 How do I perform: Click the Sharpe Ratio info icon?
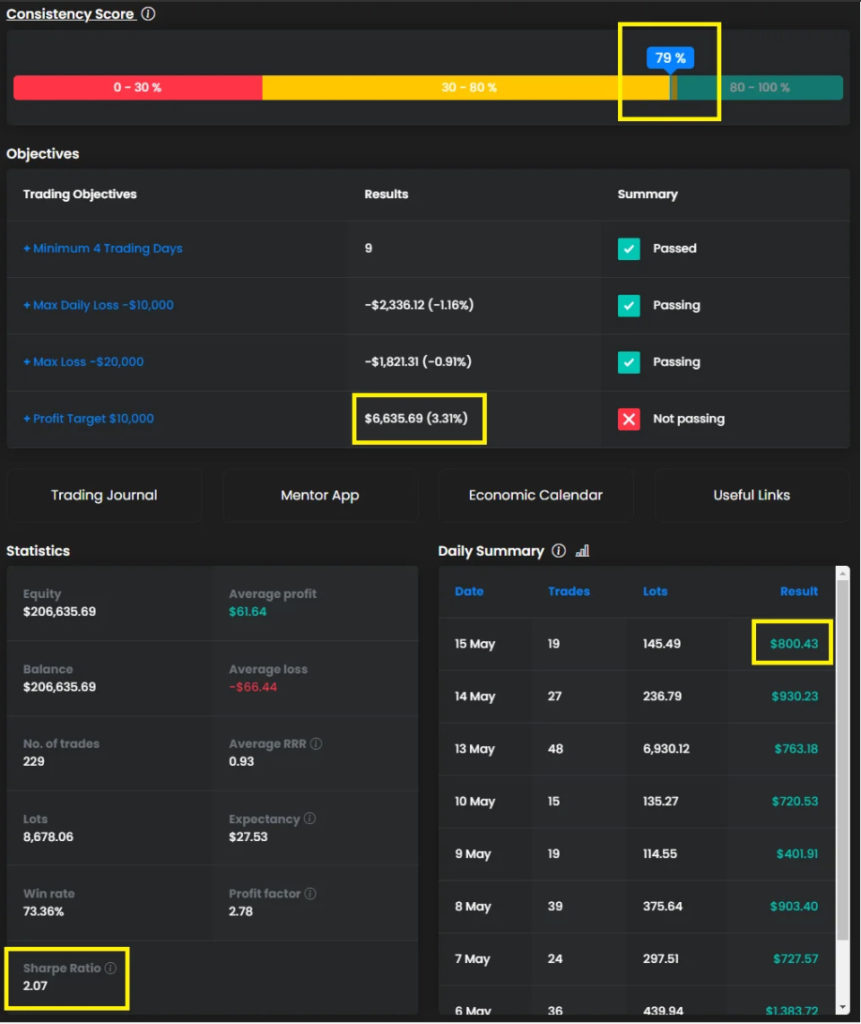tap(111, 968)
